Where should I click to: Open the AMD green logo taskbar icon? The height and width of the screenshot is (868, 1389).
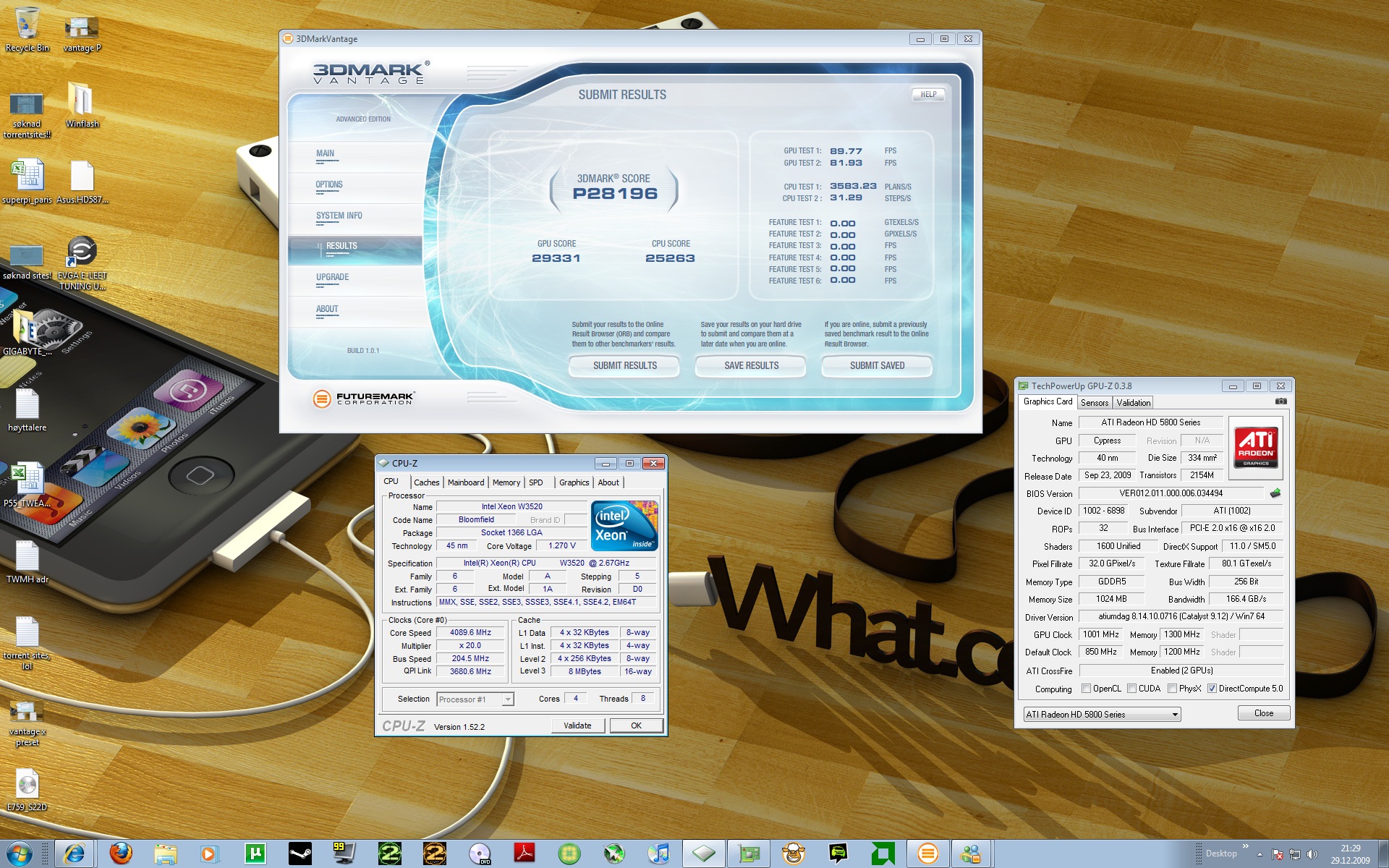[x=883, y=854]
